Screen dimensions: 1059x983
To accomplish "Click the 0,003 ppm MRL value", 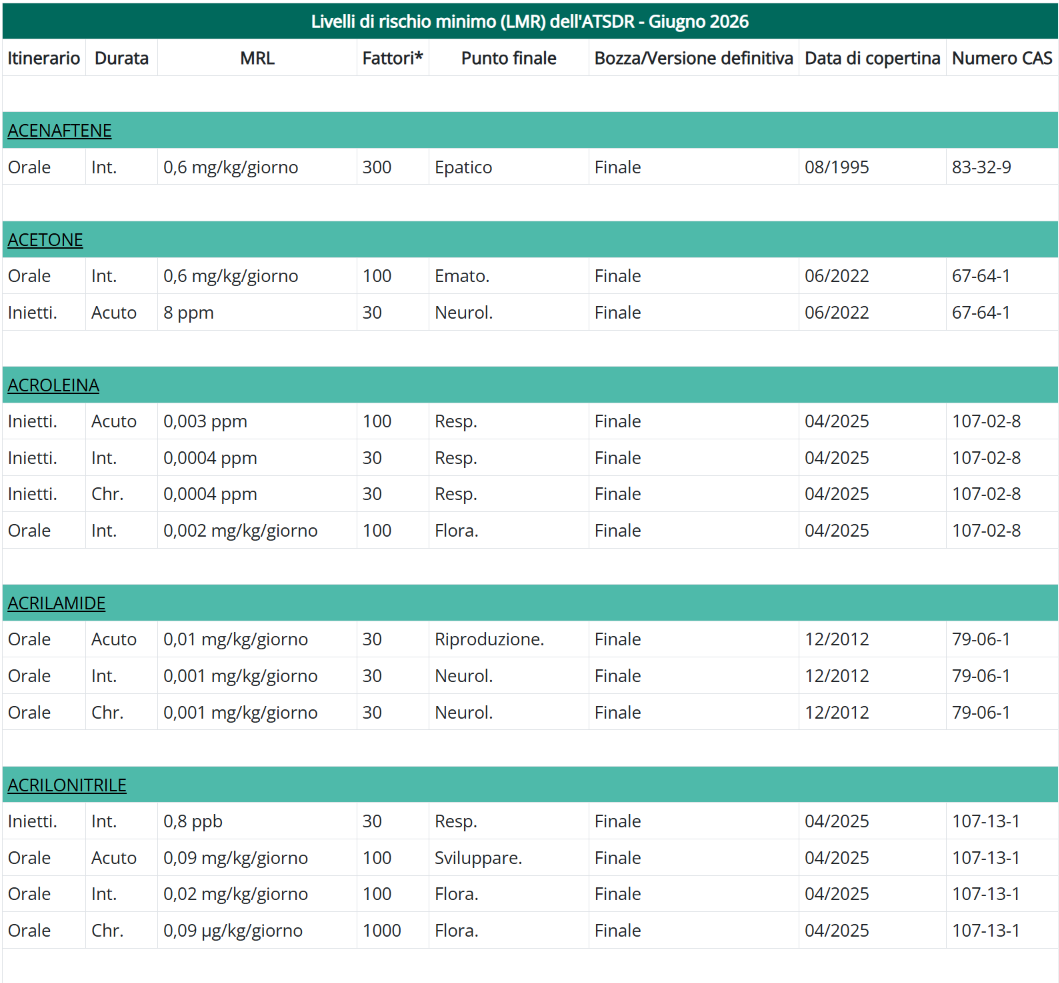I will (x=205, y=422).
